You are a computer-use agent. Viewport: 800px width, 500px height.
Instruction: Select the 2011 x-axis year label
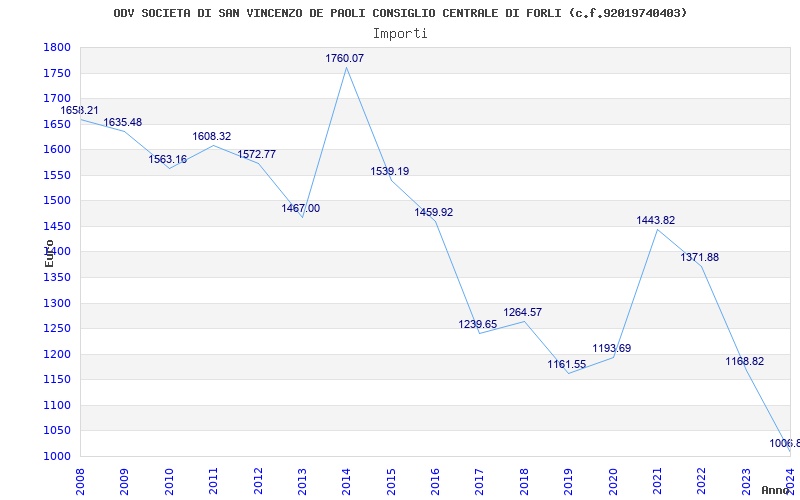click(x=214, y=481)
